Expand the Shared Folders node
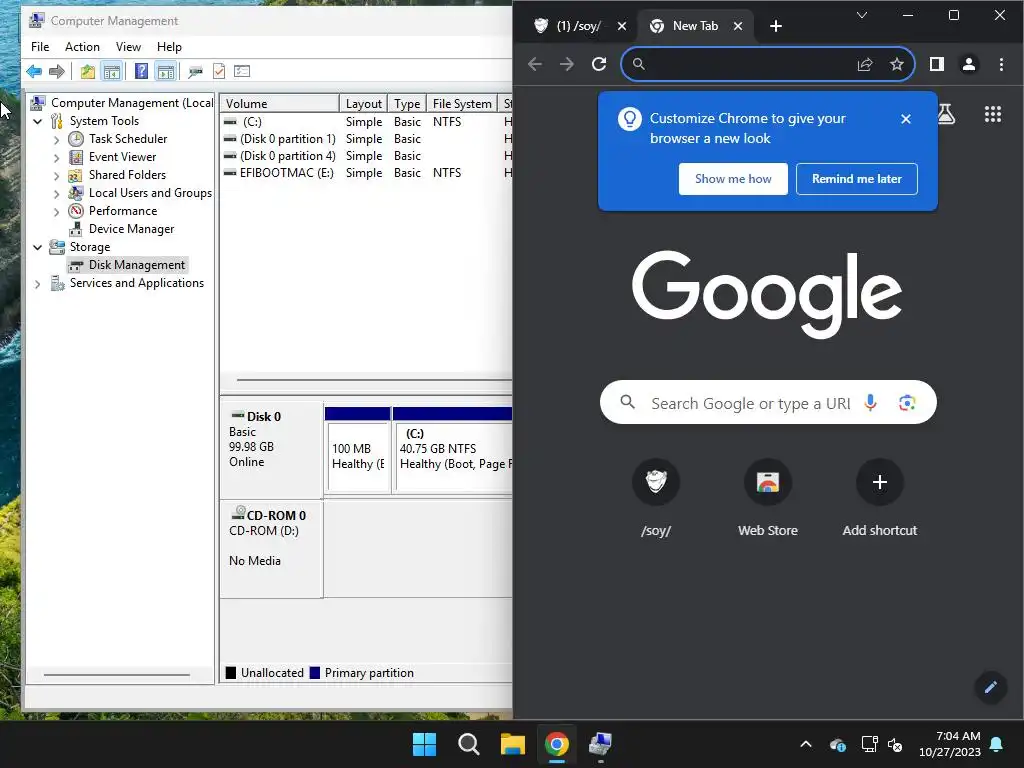The width and height of the screenshot is (1024, 768). pos(56,176)
